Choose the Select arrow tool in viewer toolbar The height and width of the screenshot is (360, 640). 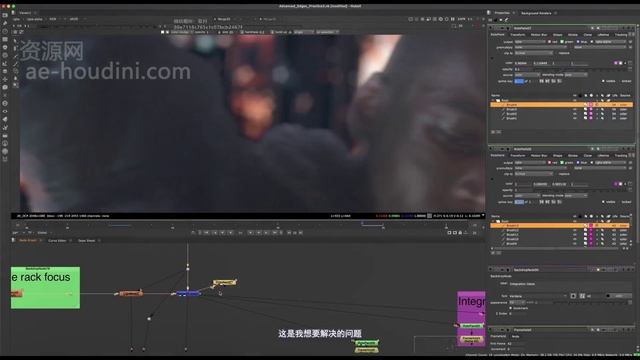tap(16, 41)
